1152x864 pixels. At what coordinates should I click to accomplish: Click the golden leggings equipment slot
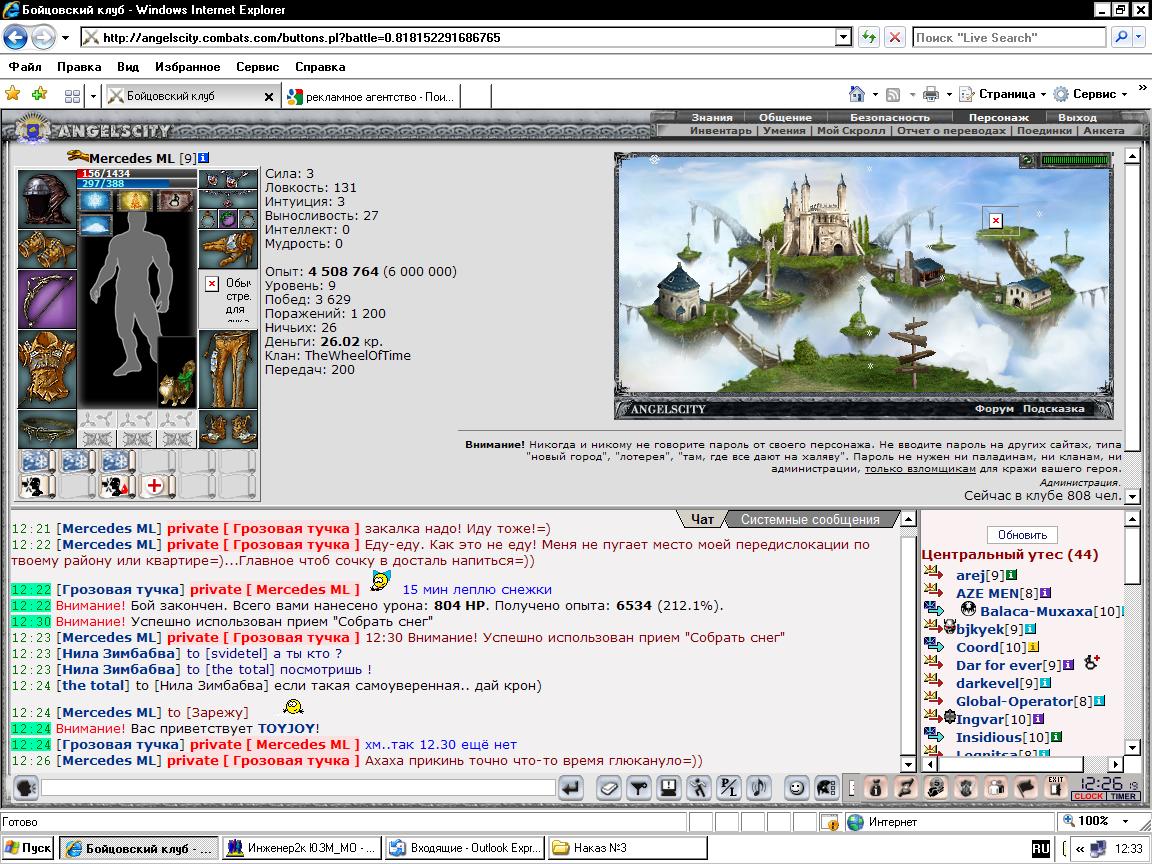point(228,370)
